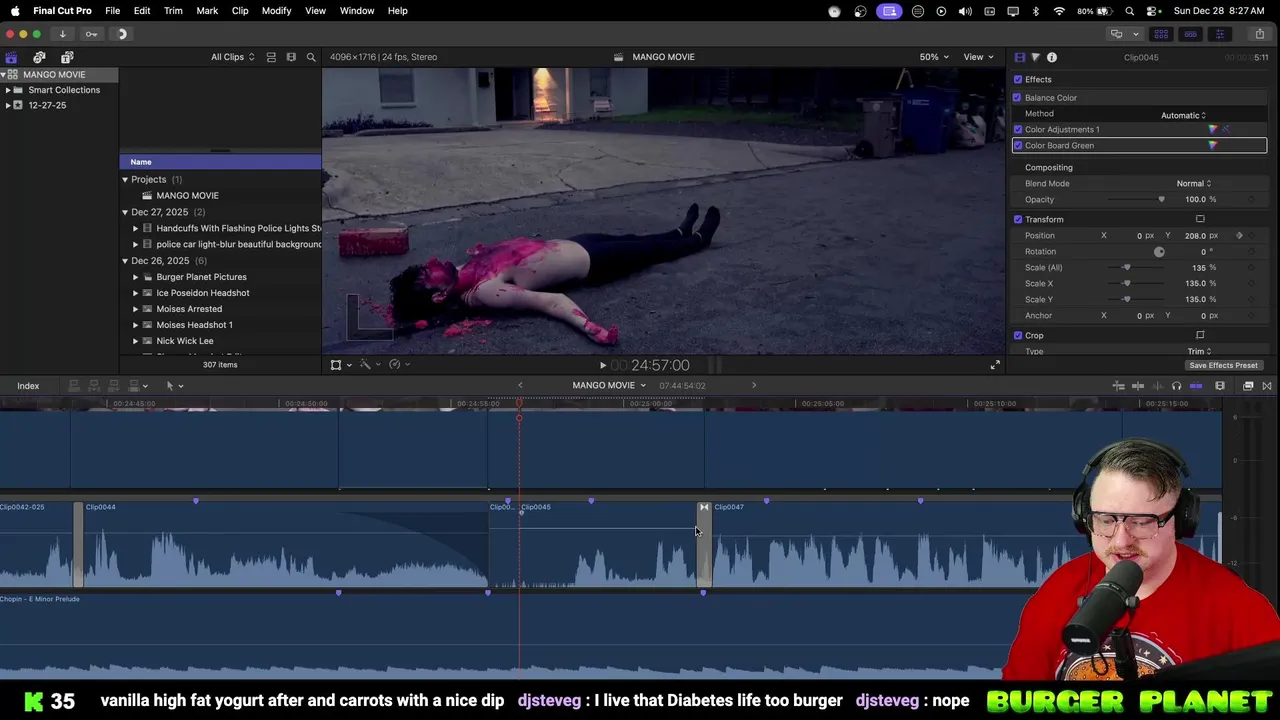Open the Window menu

[356, 10]
